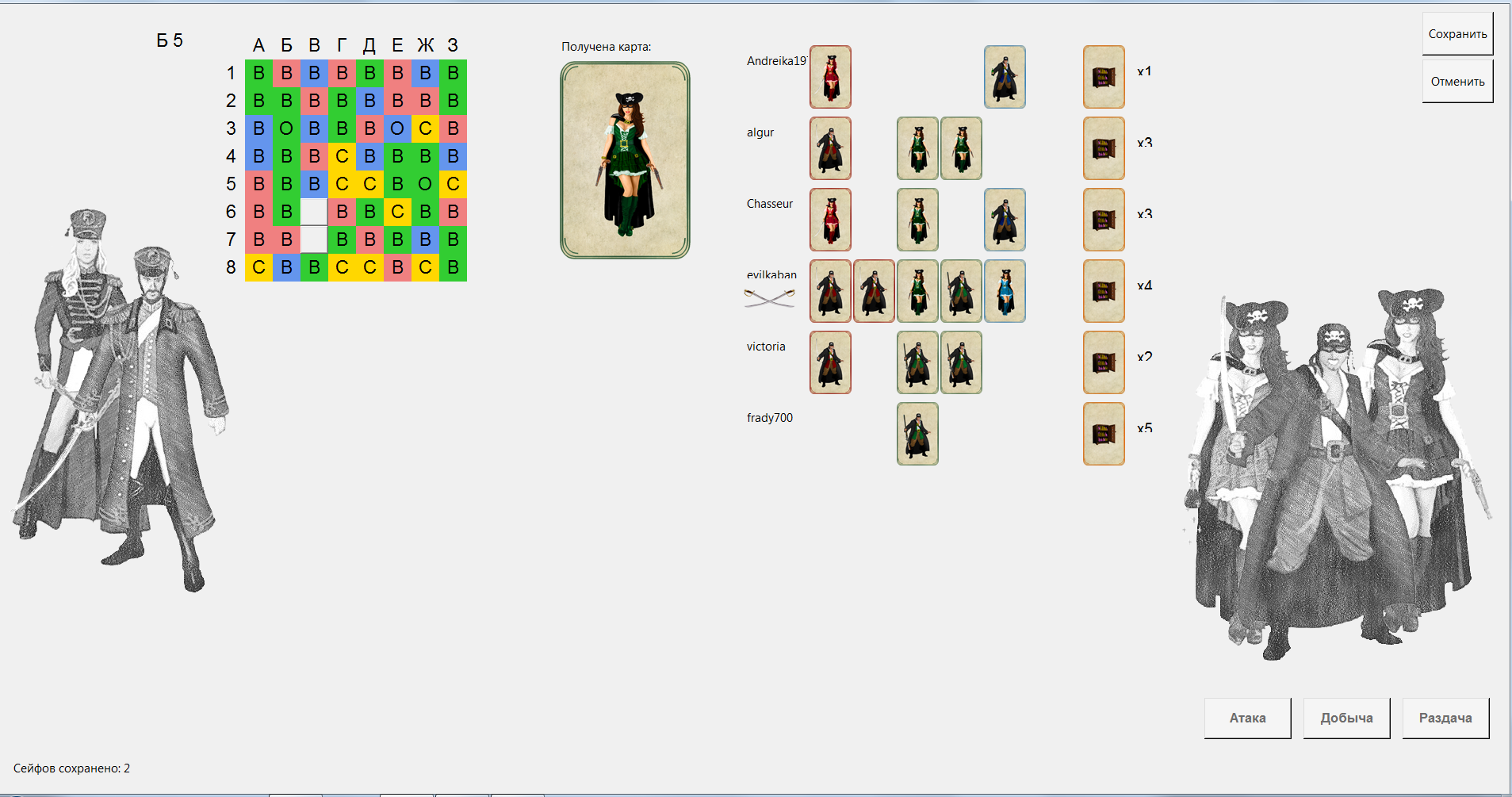Open the Добыча button

pos(1346,718)
